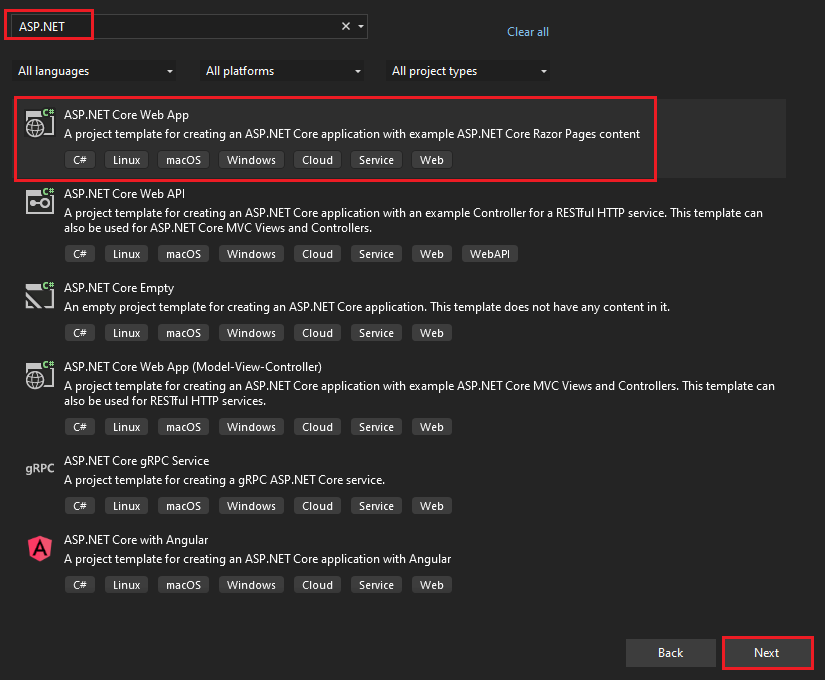
Task: Click the Clear all link
Action: click(529, 32)
